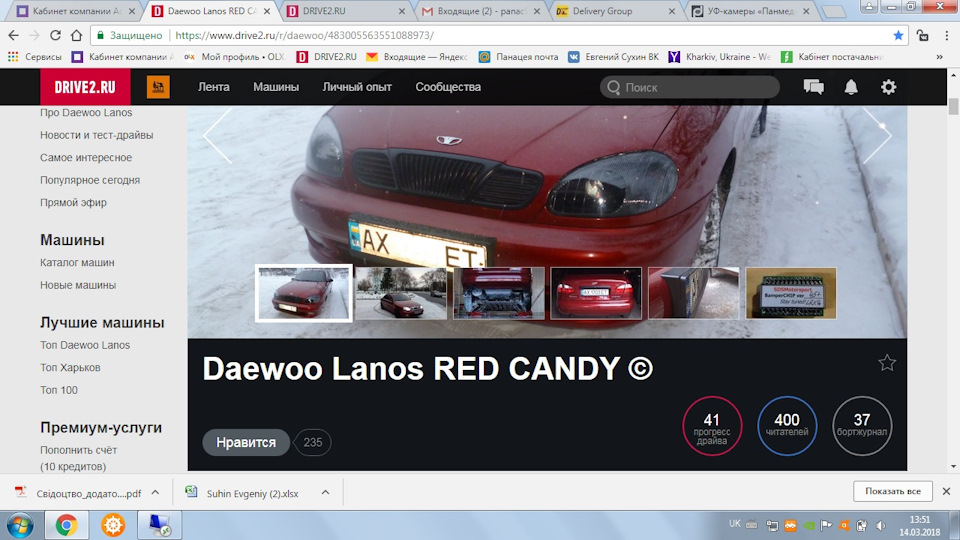Viewport: 960px width, 540px height.
Task: Show previous photo with left arrow
Action: pyautogui.click(x=217, y=136)
